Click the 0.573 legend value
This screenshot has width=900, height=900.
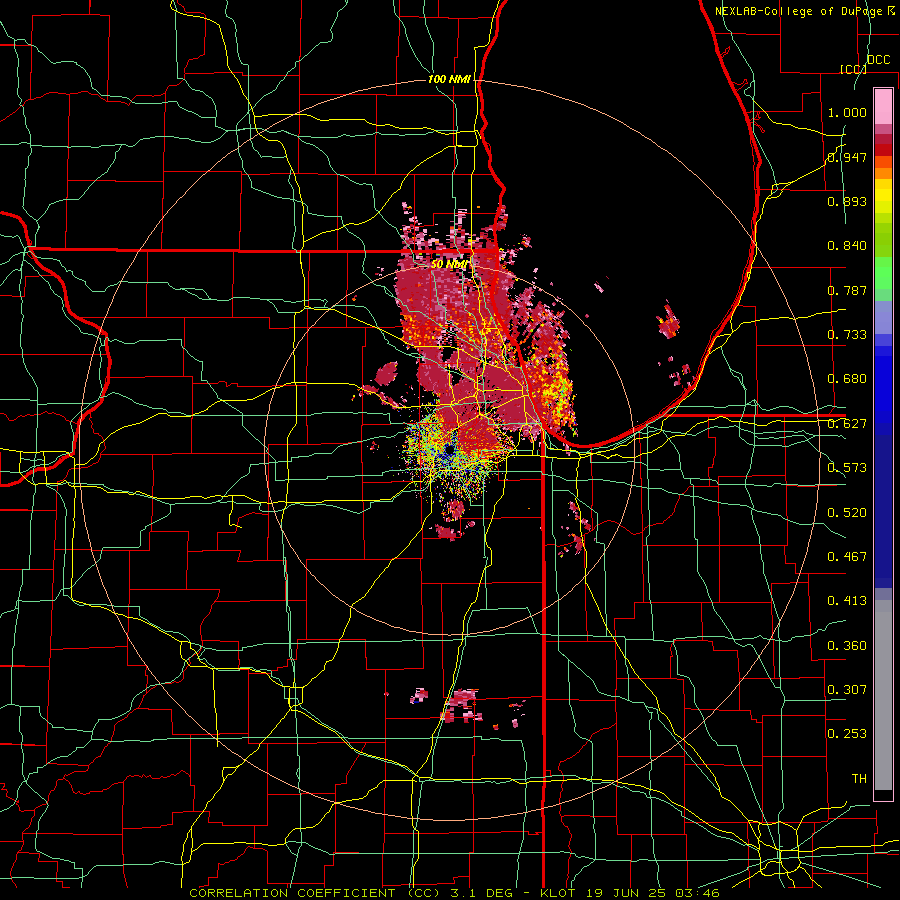pyautogui.click(x=847, y=468)
